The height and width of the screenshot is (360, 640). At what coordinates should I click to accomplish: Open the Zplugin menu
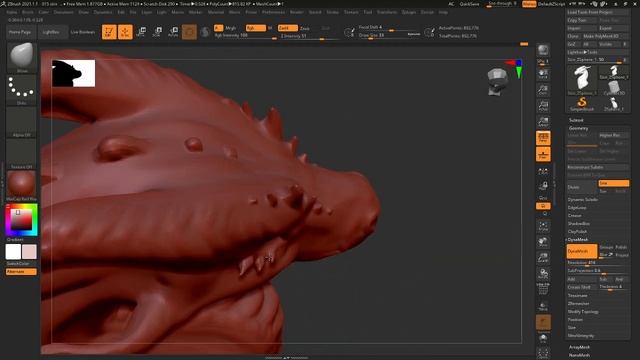coord(409,12)
